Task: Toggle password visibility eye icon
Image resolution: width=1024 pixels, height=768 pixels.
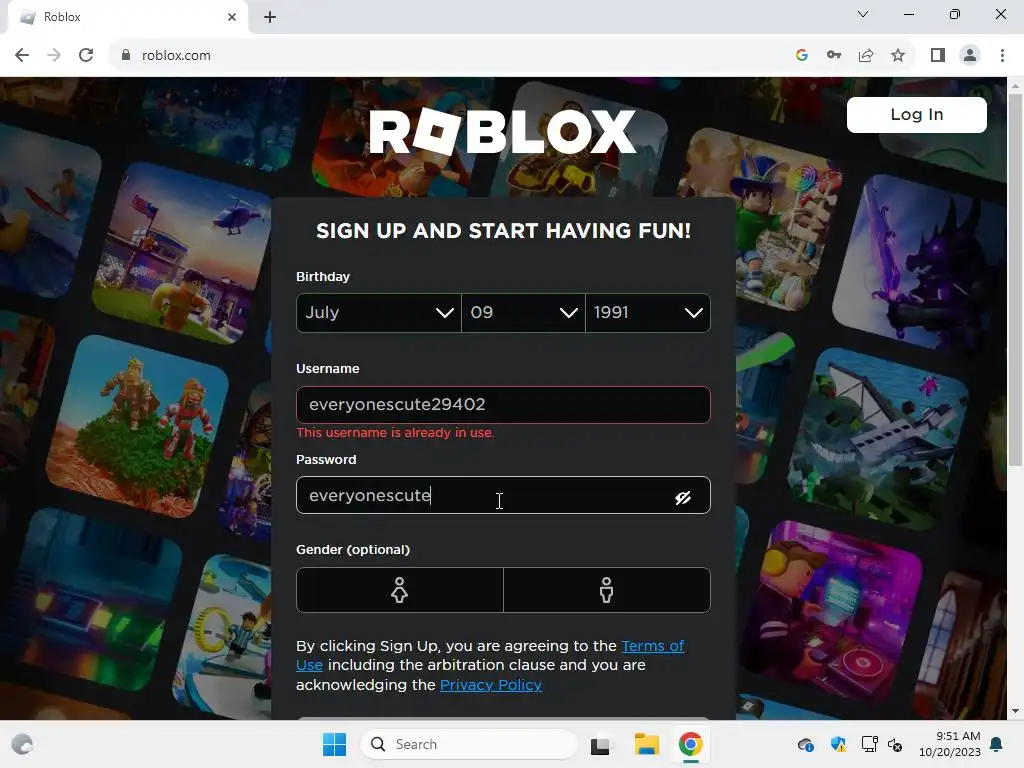Action: 683,498
